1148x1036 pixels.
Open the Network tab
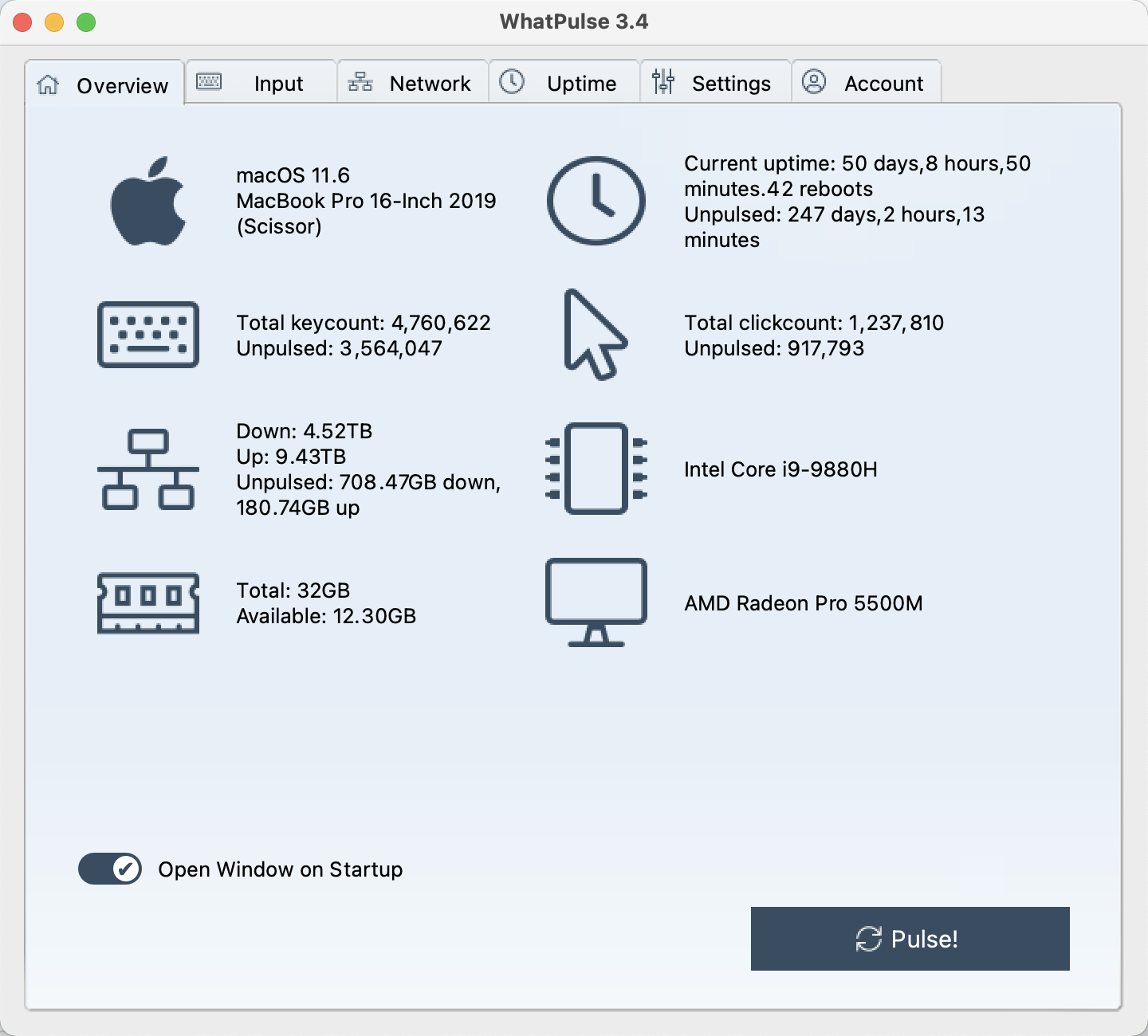[x=412, y=83]
